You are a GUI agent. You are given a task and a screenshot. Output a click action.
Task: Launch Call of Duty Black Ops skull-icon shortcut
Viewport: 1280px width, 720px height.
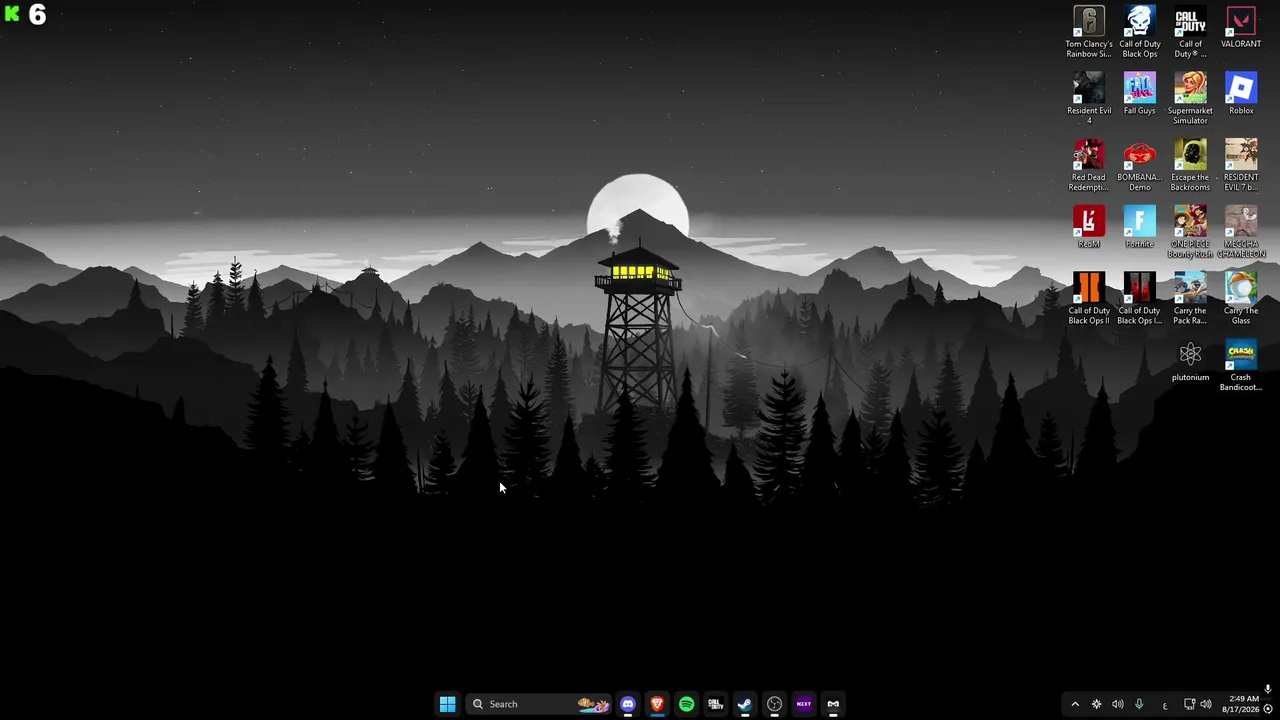click(x=1139, y=32)
